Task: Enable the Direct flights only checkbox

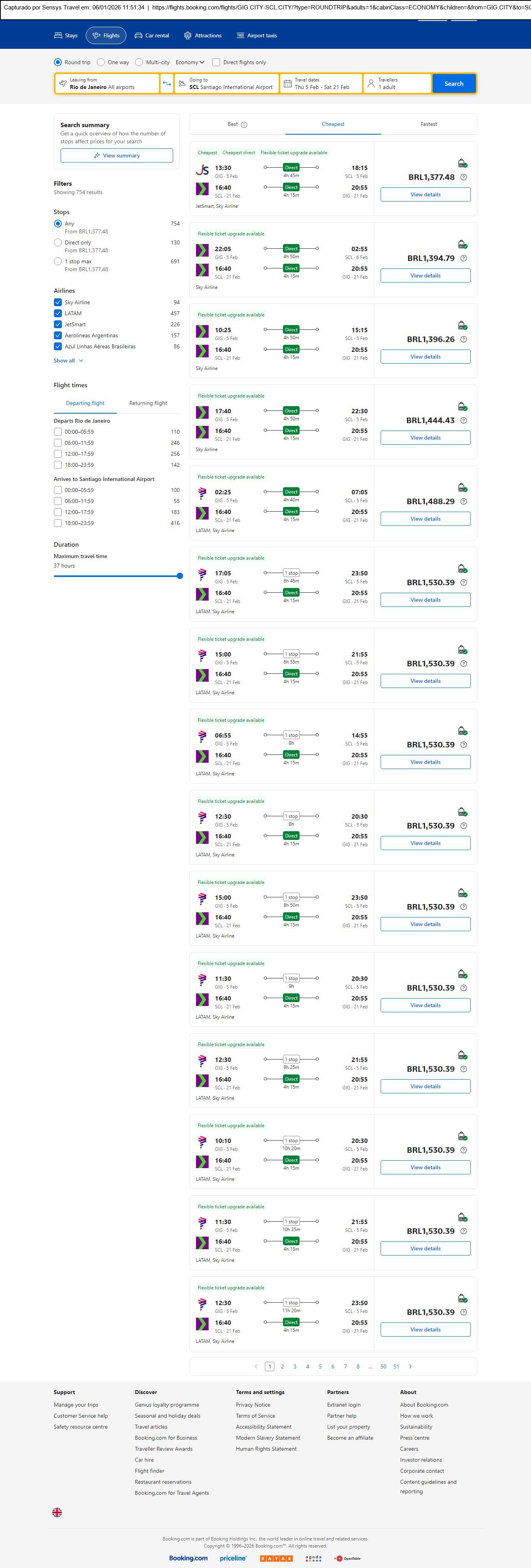Action: pos(216,62)
